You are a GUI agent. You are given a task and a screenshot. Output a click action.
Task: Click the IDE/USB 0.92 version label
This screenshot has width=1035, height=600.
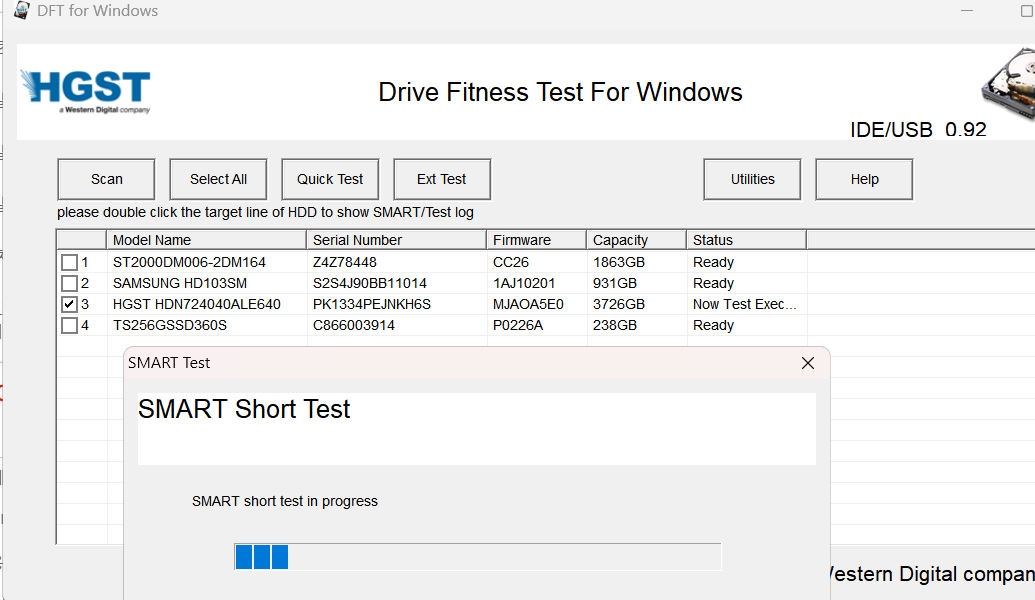pyautogui.click(x=918, y=129)
